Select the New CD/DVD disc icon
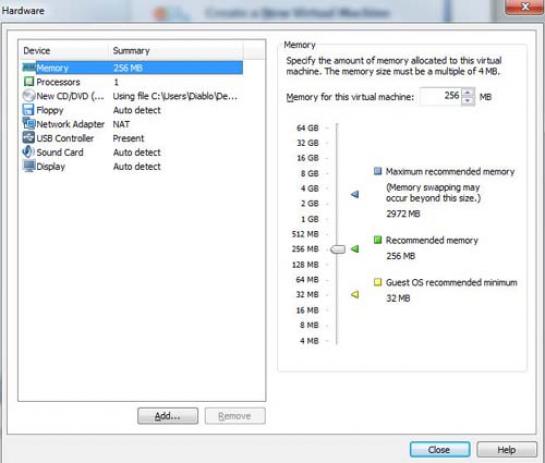 (x=29, y=96)
